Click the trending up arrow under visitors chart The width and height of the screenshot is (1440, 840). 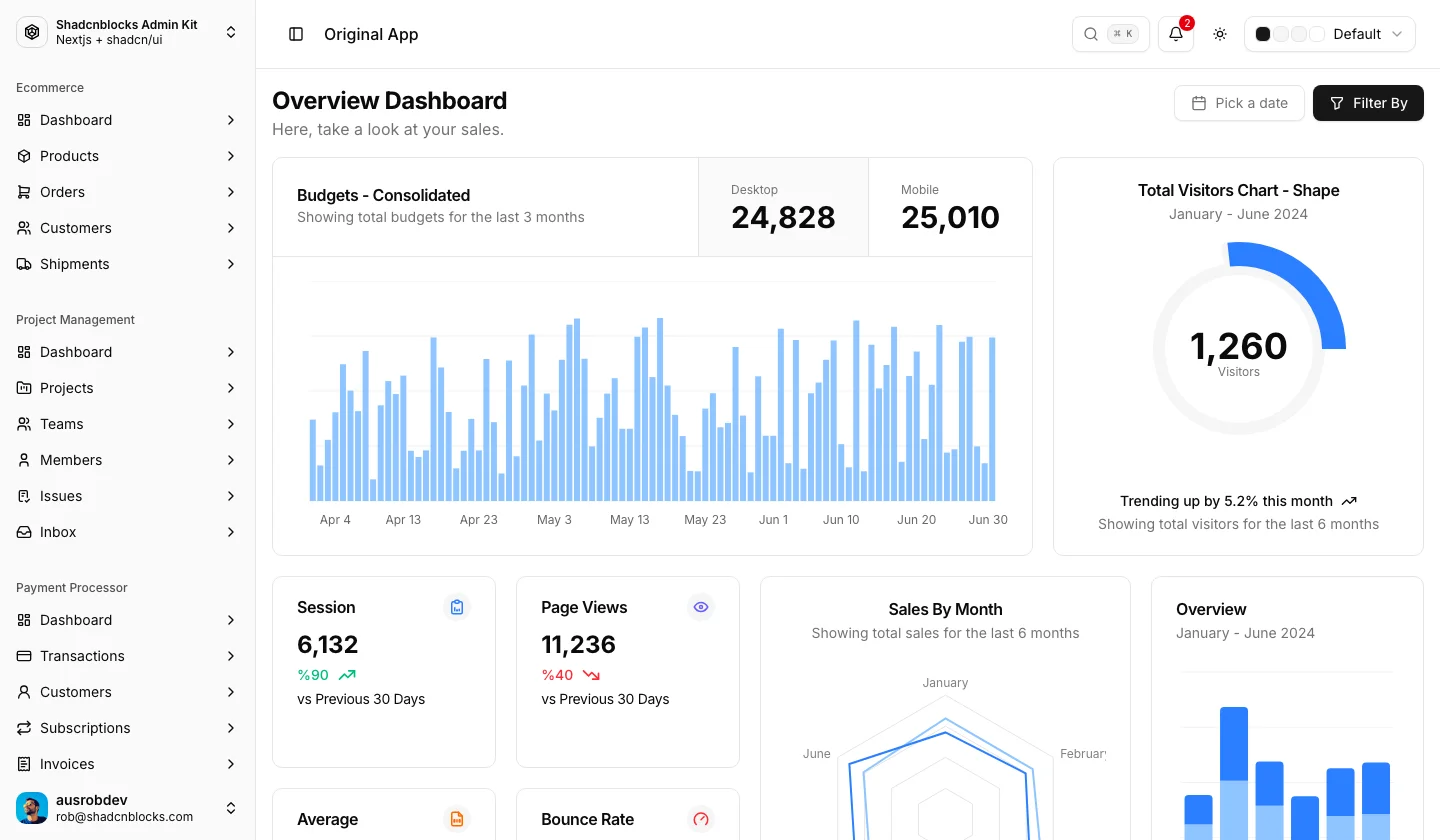click(1349, 501)
